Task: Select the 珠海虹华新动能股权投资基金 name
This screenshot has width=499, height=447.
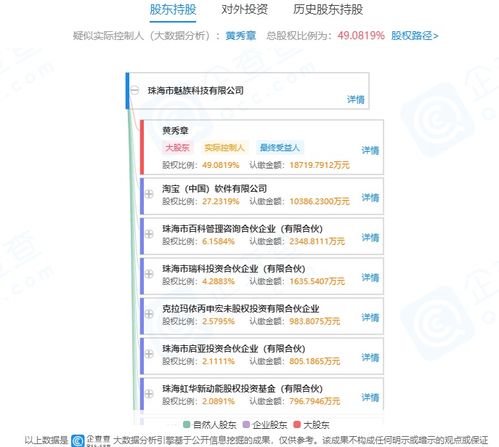Action: [x=242, y=388]
